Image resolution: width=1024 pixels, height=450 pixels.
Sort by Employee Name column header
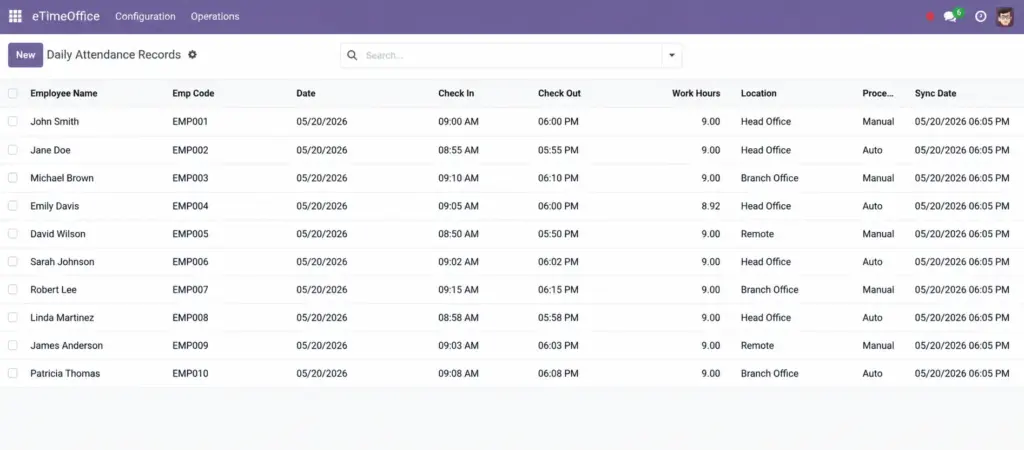(63, 93)
